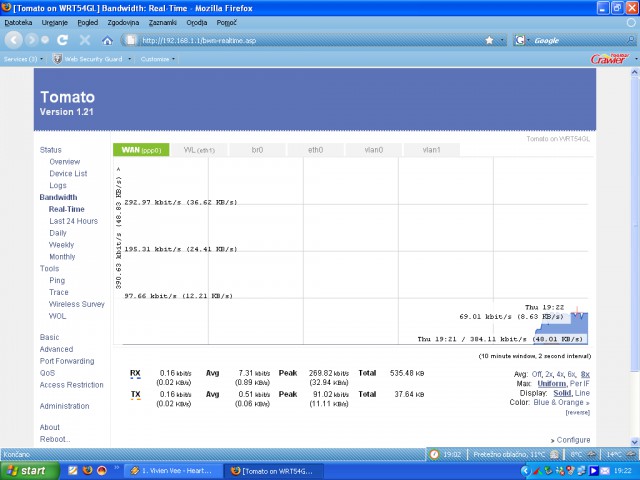640x480 pixels.
Task: Toggle the RX graph series
Action: coord(135,373)
